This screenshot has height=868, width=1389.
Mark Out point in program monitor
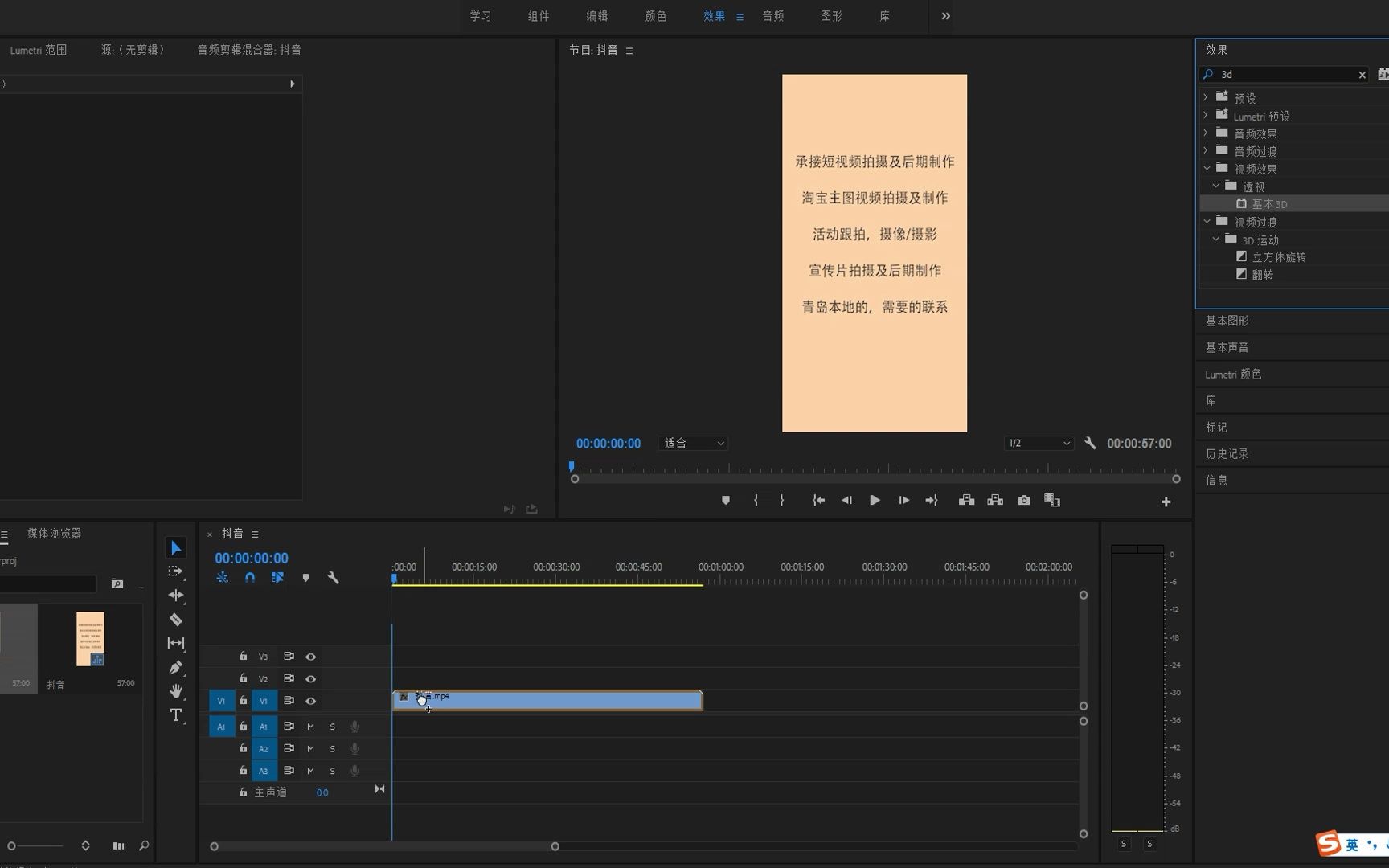click(781, 501)
